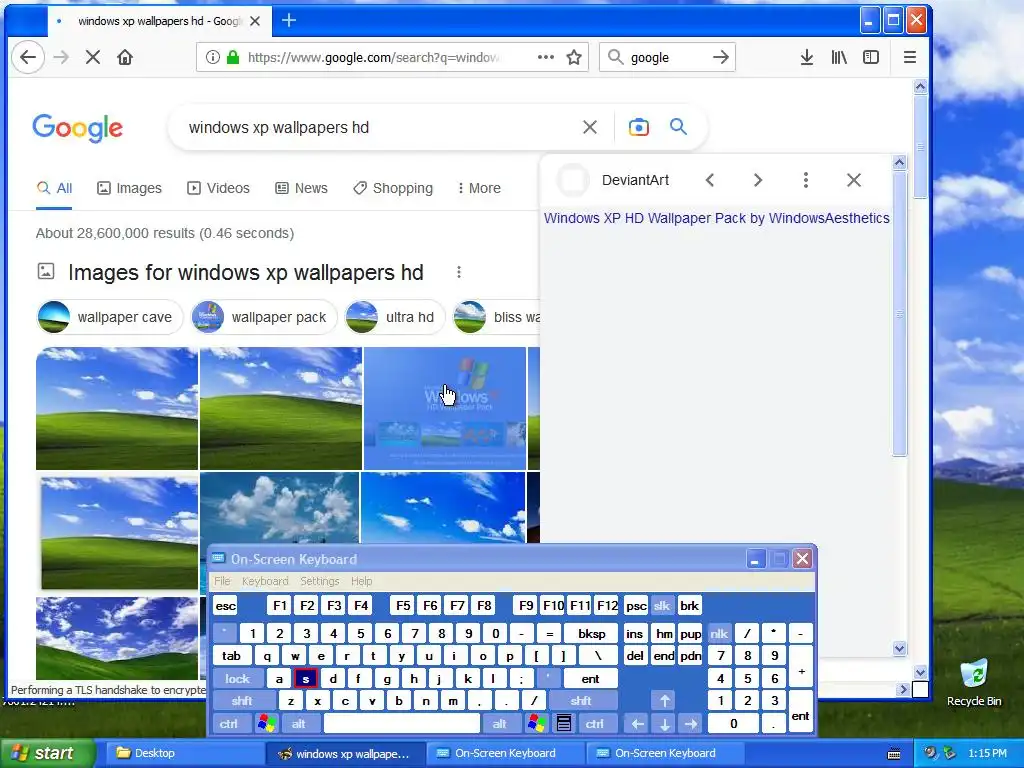Click the left Windows logo key on keyboard
The height and width of the screenshot is (768, 1024).
pos(266,724)
